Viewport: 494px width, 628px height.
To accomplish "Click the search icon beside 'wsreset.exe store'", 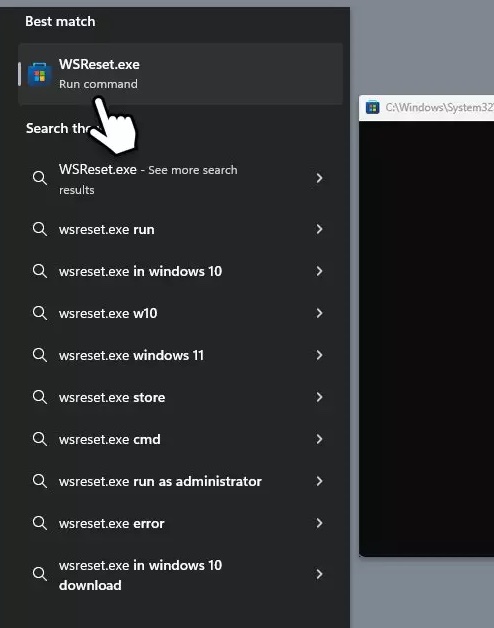I will (40, 397).
